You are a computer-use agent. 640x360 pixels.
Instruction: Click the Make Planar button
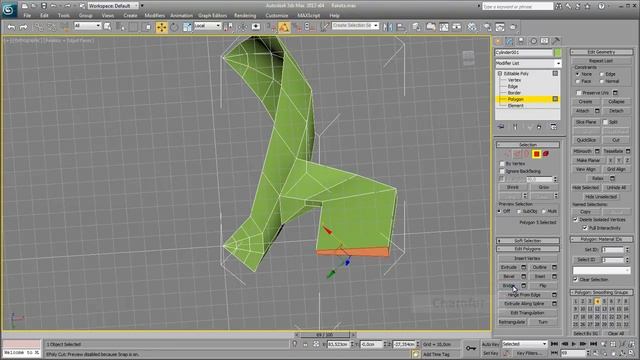tap(588, 160)
